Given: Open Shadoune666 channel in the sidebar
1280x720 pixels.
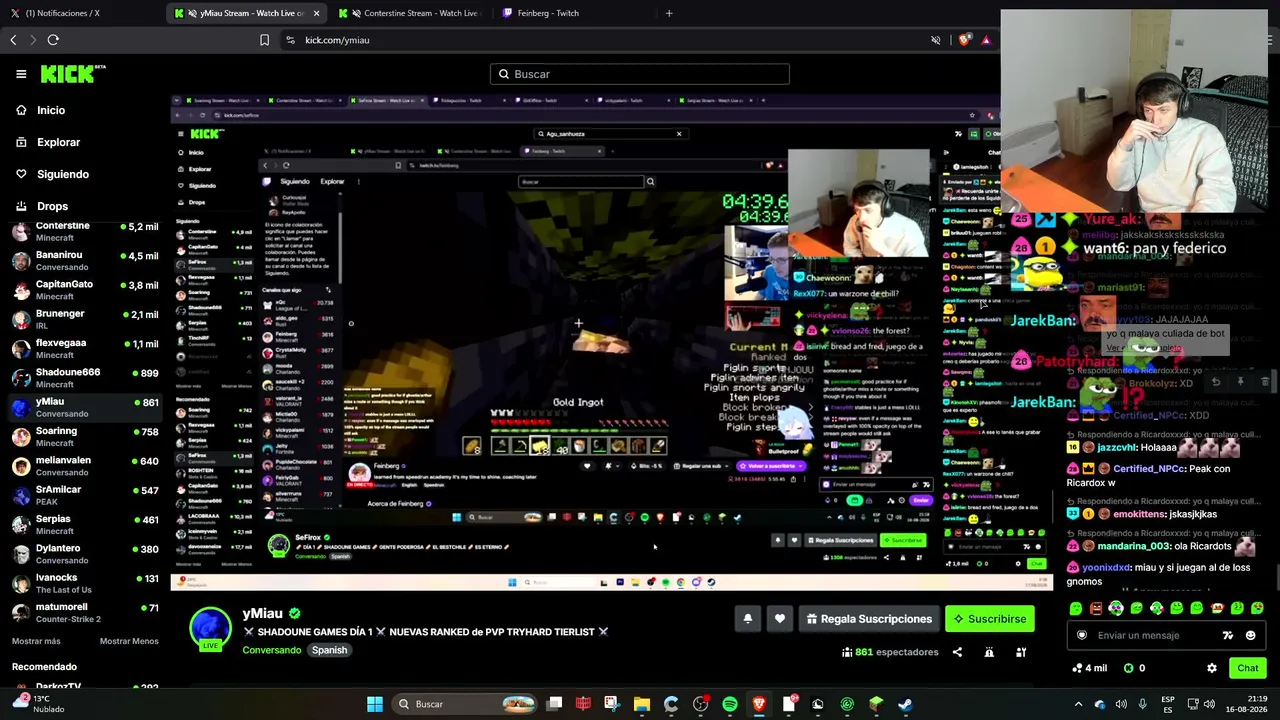Looking at the screenshot, I should tap(85, 378).
